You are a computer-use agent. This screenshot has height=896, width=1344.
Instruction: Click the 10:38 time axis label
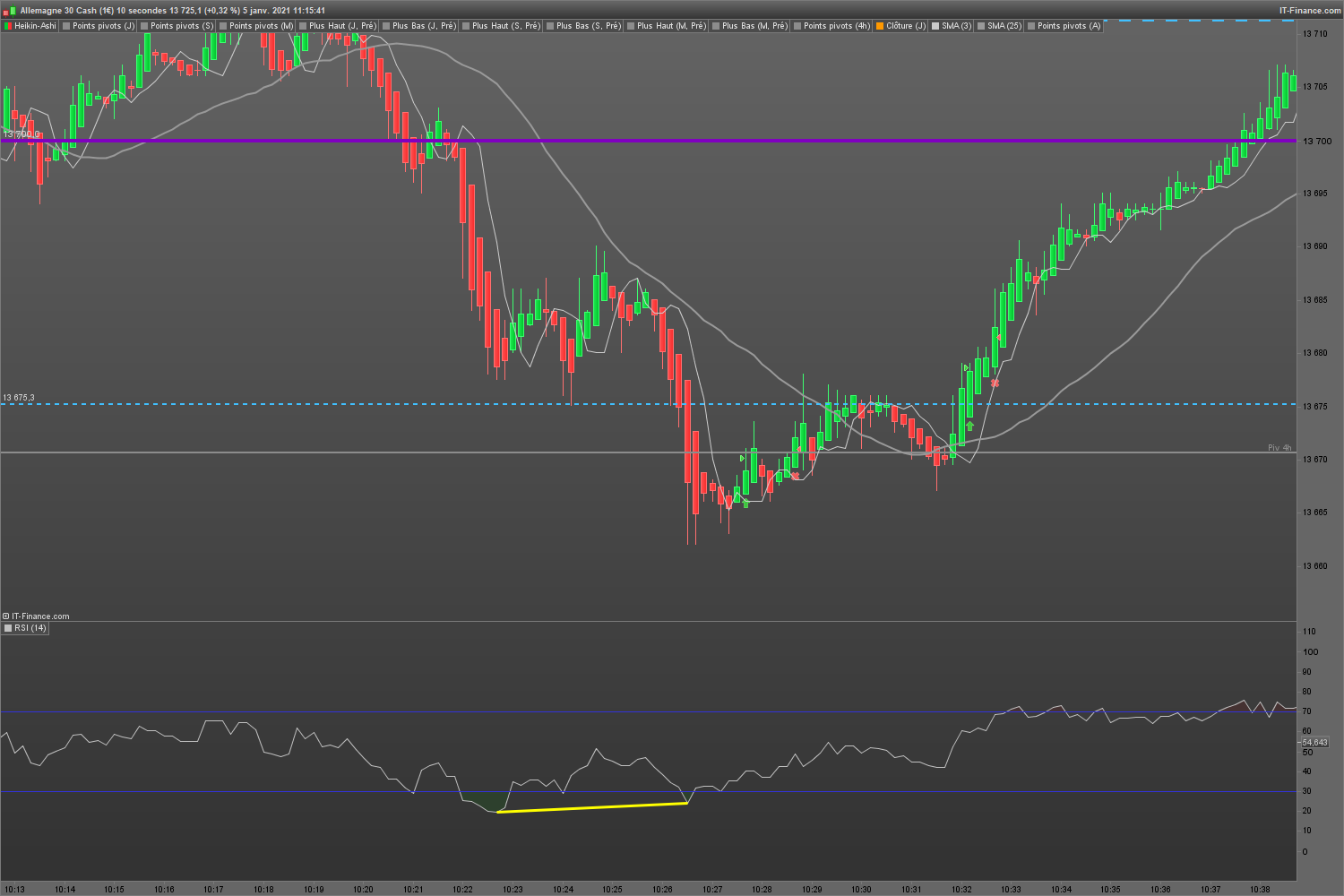1260,890
